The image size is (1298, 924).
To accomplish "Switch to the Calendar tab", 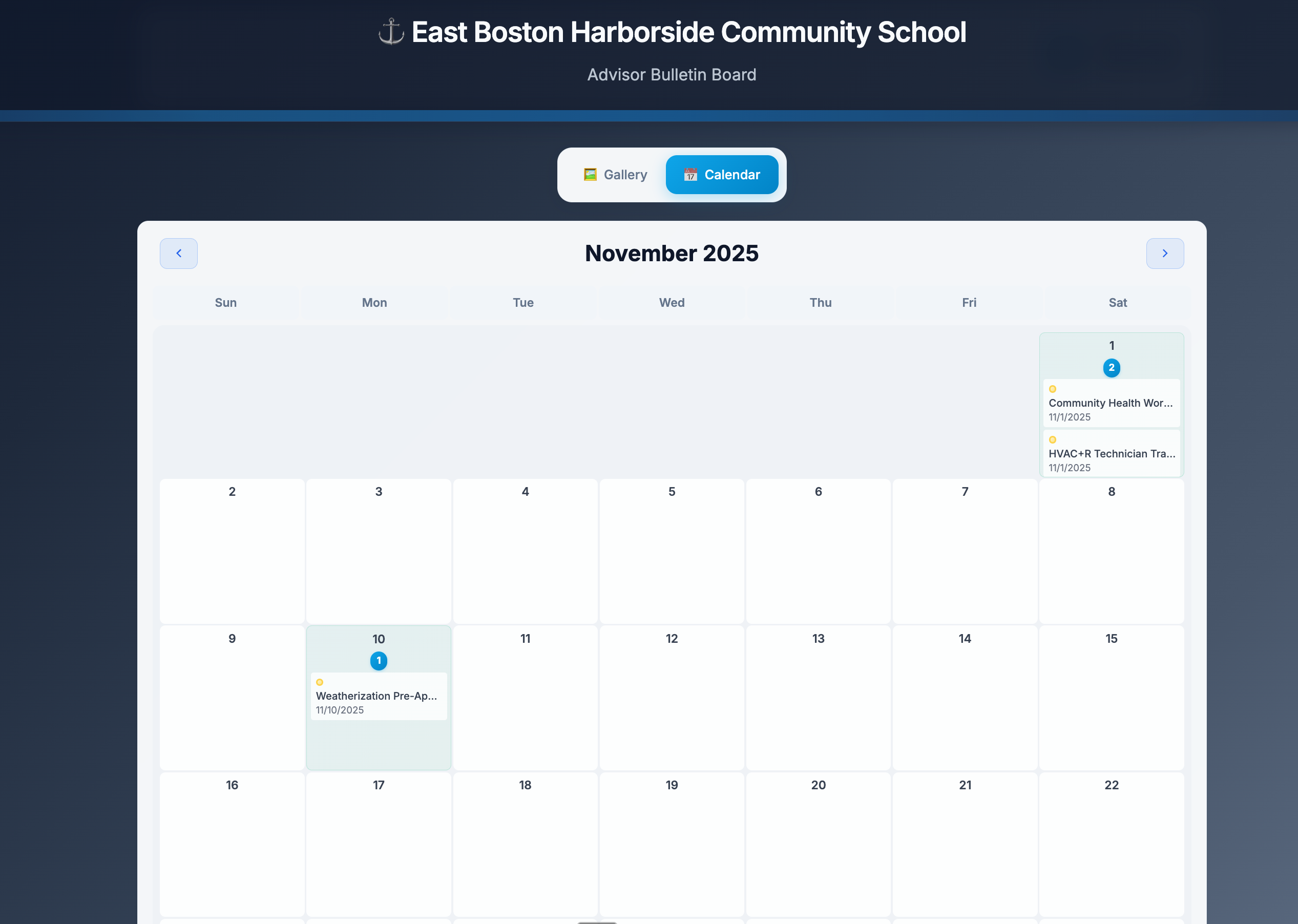I will [722, 175].
